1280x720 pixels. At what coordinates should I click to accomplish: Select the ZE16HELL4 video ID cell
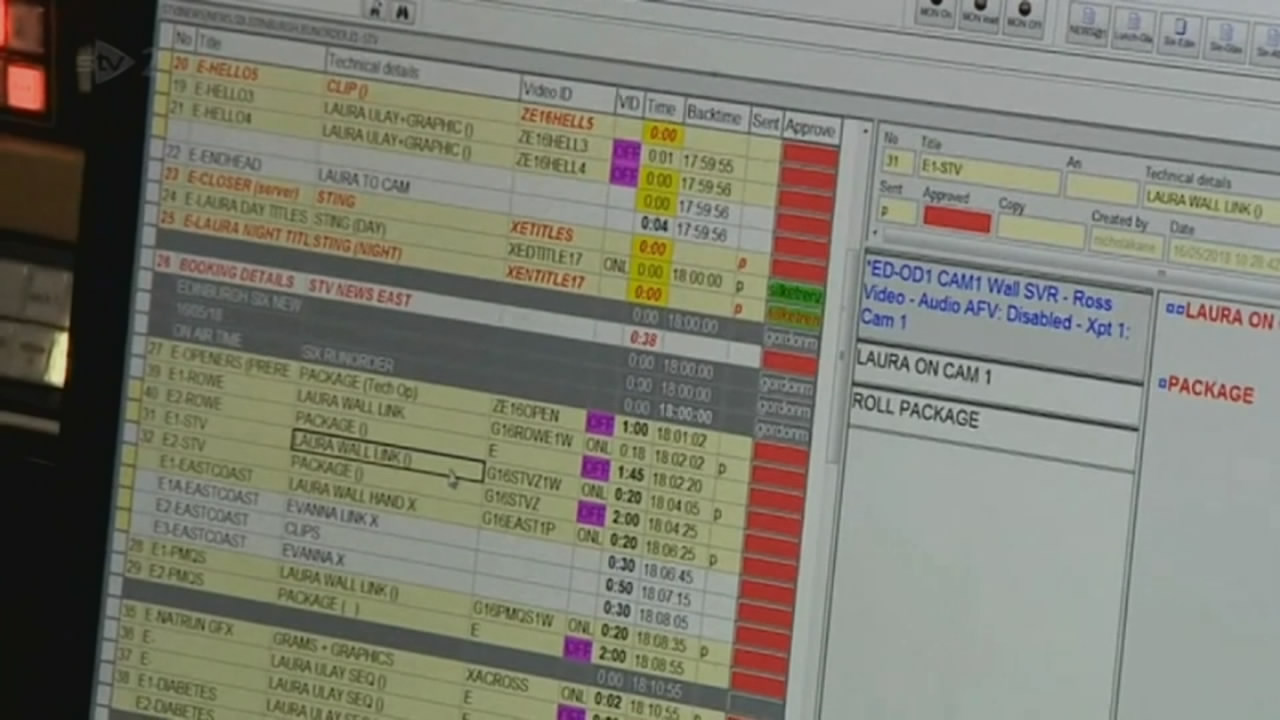pyautogui.click(x=550, y=164)
